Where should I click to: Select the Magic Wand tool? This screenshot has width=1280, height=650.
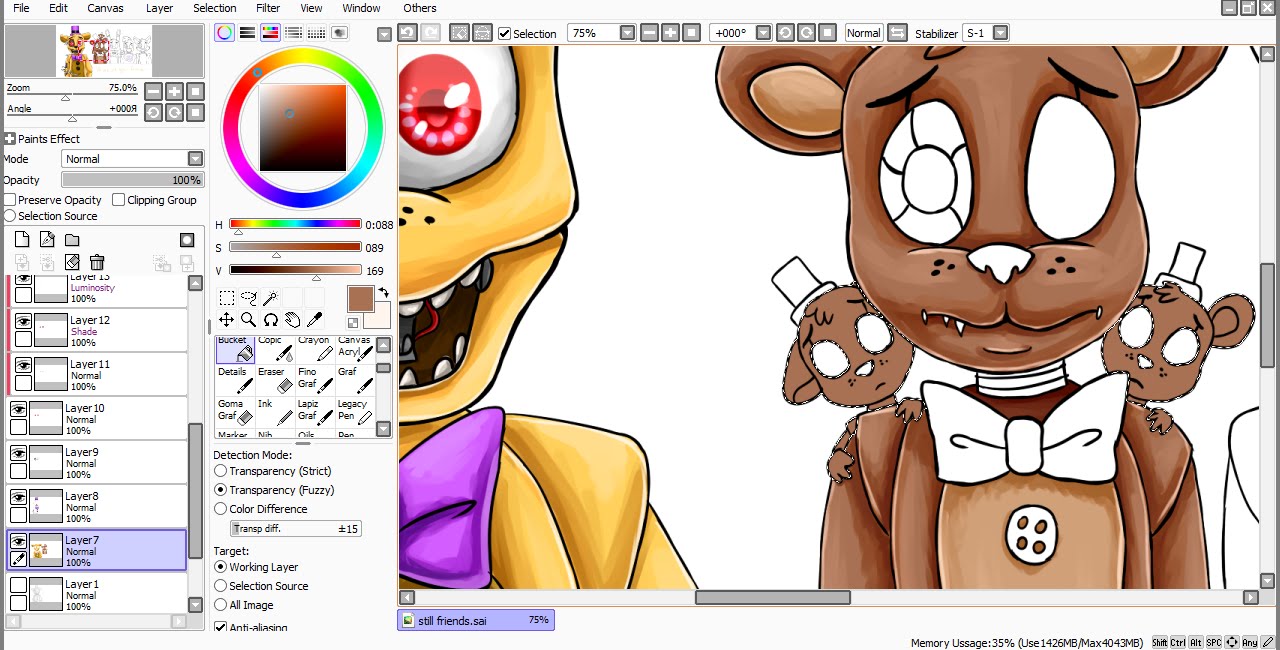point(270,298)
